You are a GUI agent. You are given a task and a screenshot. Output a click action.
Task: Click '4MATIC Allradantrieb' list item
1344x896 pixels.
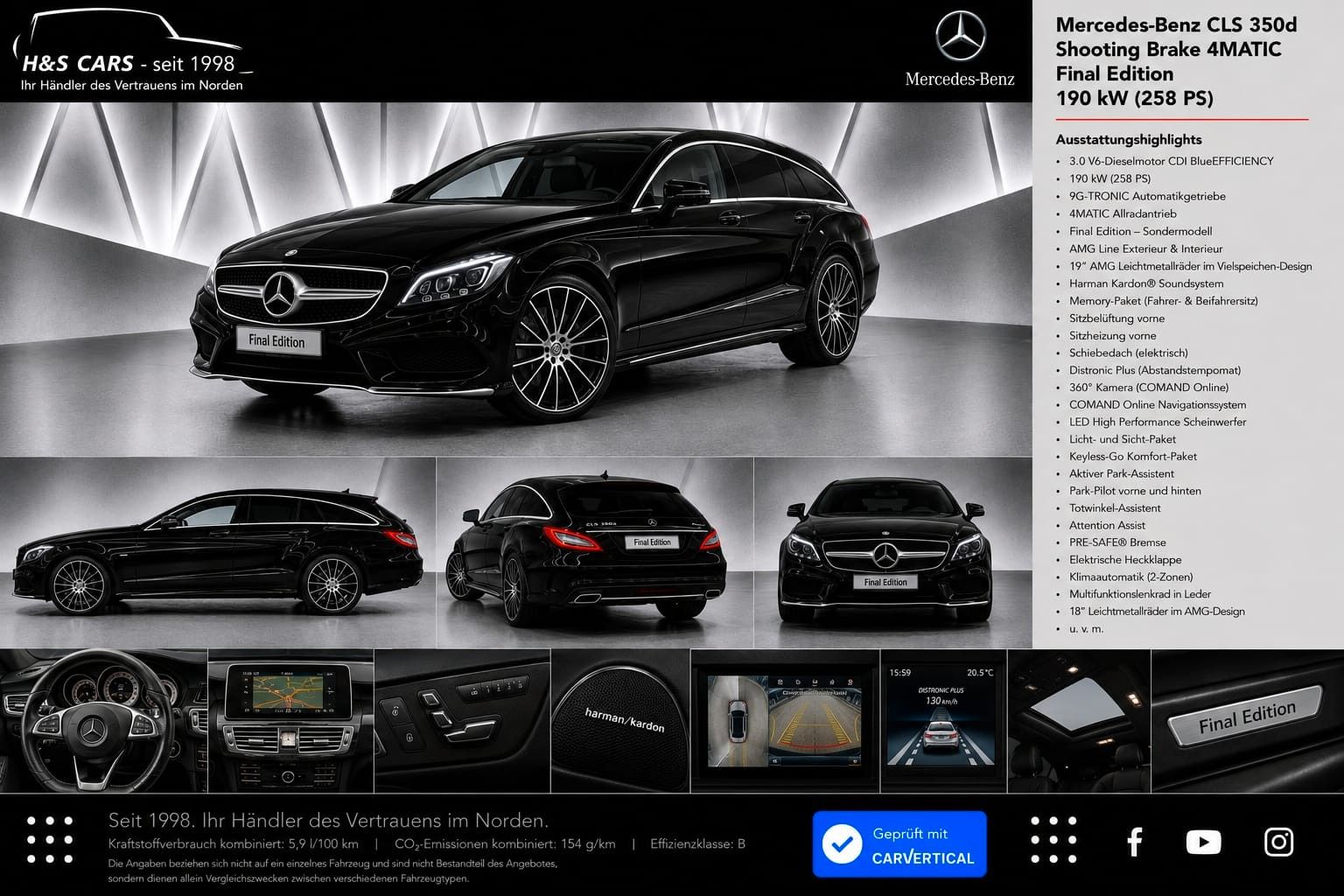point(1123,213)
